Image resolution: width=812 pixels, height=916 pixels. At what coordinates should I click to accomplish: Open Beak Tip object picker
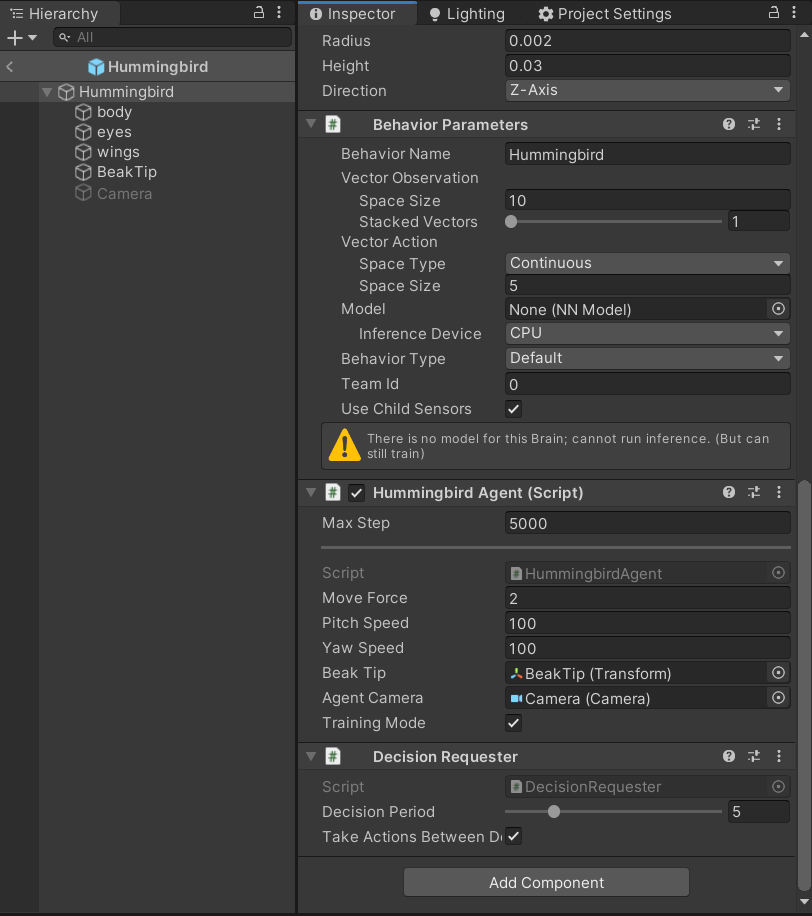(778, 672)
